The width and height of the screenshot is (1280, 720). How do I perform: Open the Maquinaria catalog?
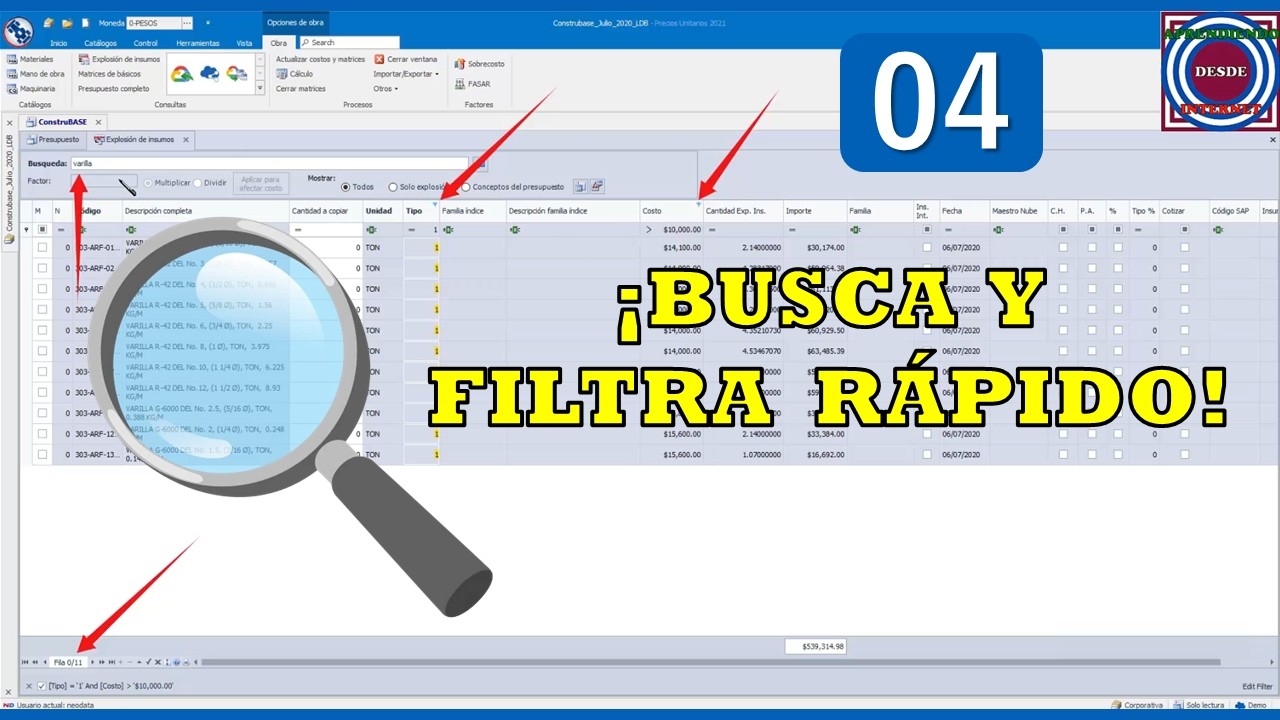point(31,89)
